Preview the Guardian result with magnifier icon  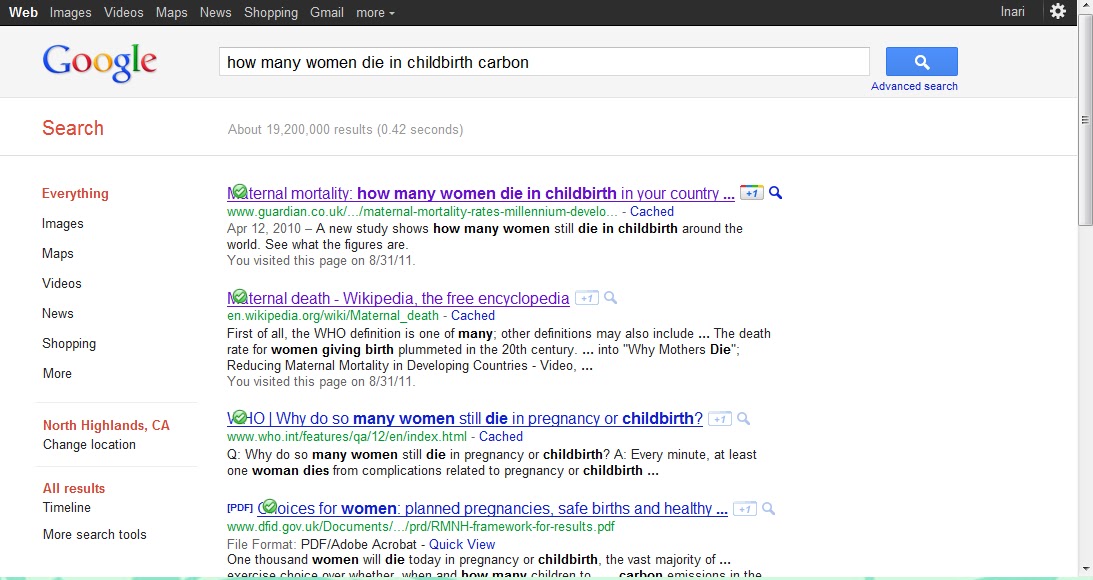tap(775, 193)
